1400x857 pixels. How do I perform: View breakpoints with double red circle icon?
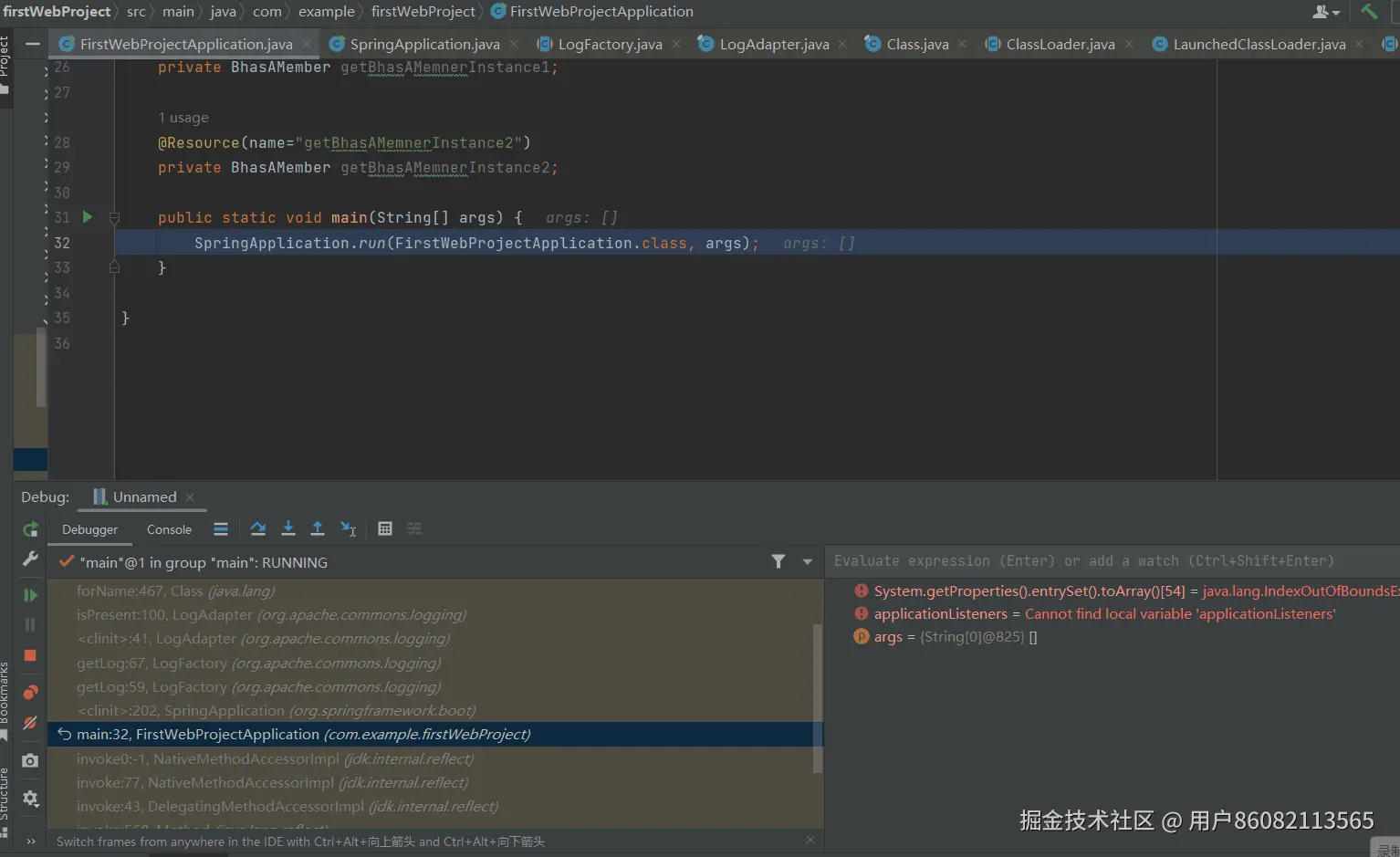point(30,692)
